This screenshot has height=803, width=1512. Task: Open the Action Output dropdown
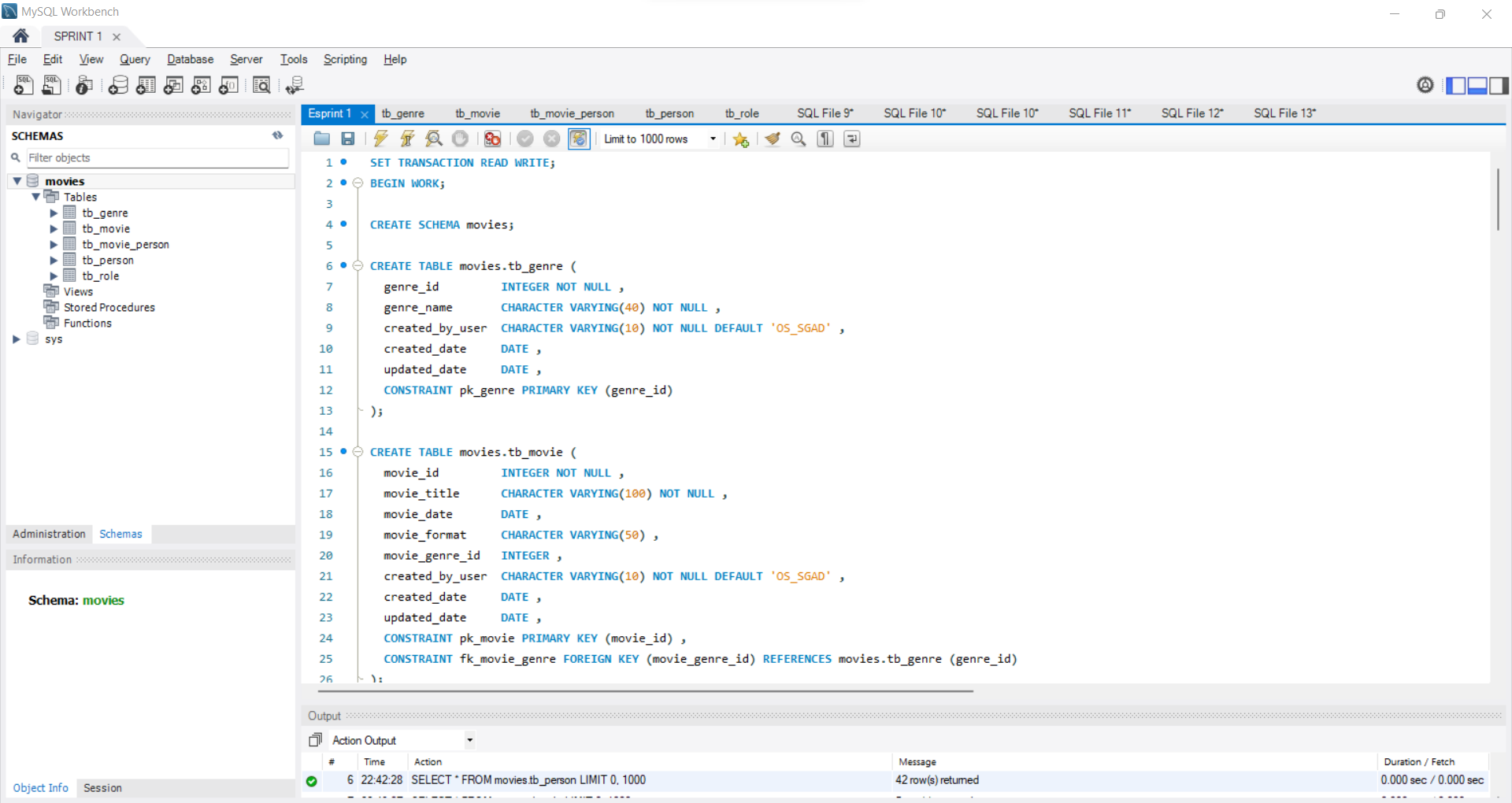[x=469, y=740]
